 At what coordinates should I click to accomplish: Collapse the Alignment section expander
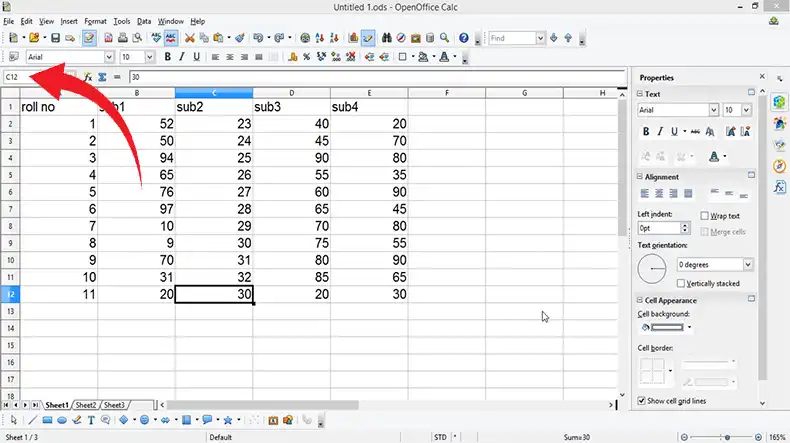640,176
